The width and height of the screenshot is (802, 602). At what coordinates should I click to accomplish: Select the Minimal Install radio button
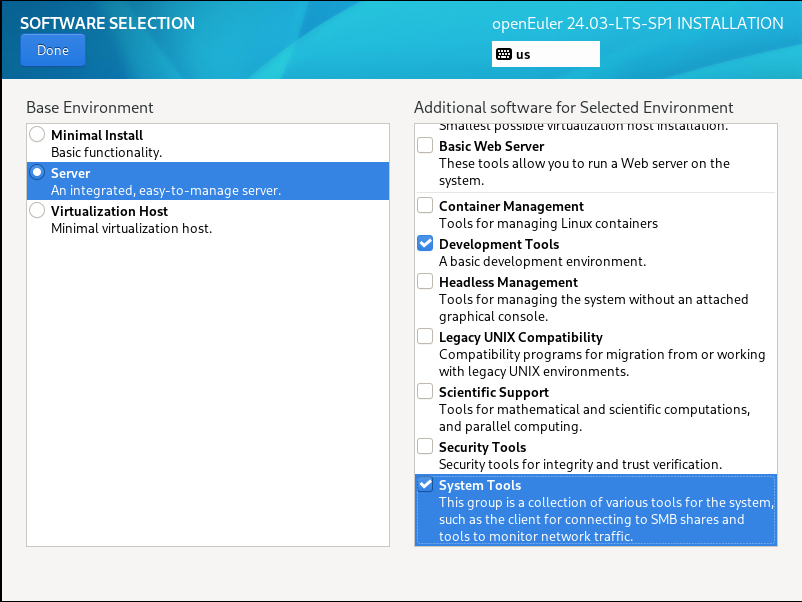(37, 134)
